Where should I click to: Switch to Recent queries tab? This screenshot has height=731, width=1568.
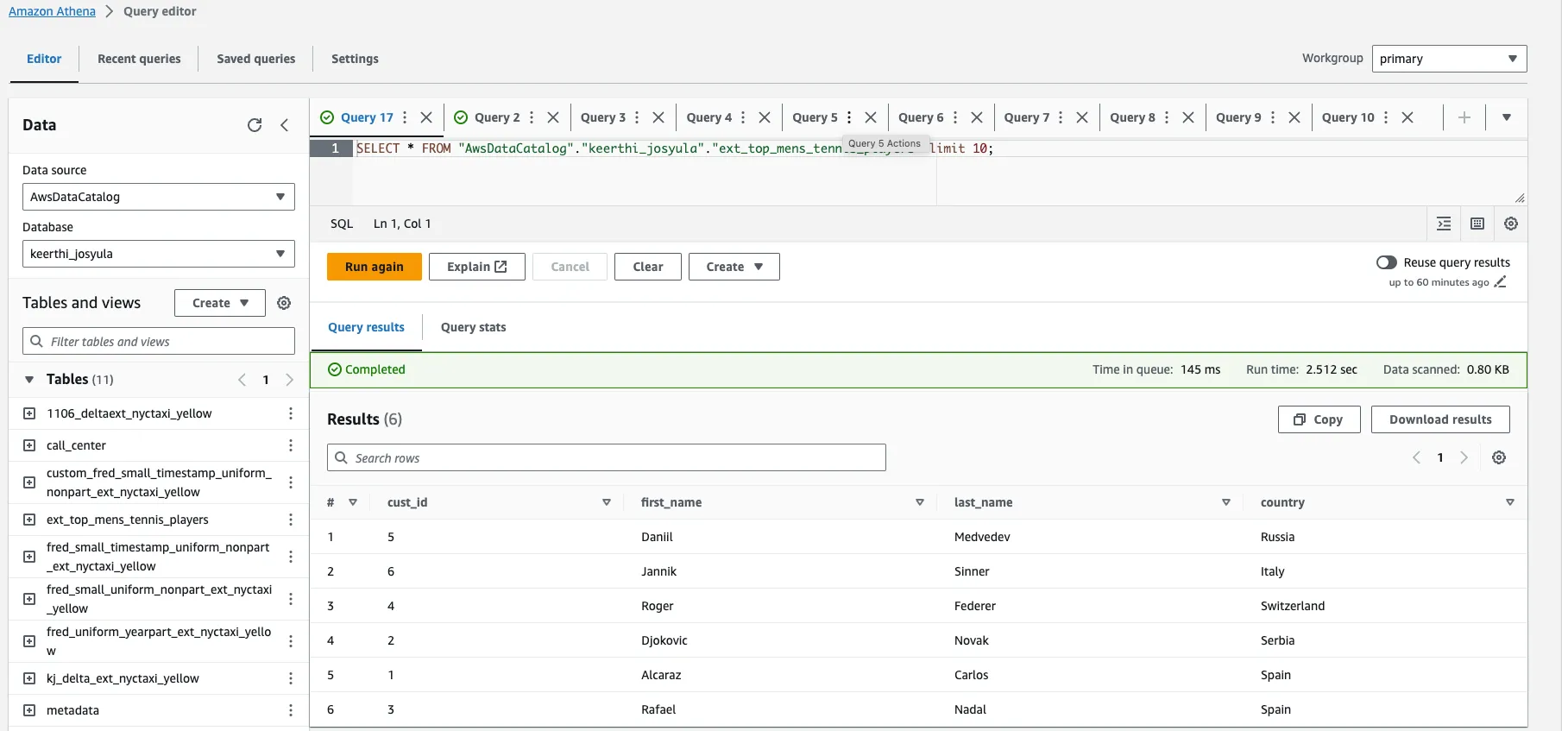coord(139,59)
